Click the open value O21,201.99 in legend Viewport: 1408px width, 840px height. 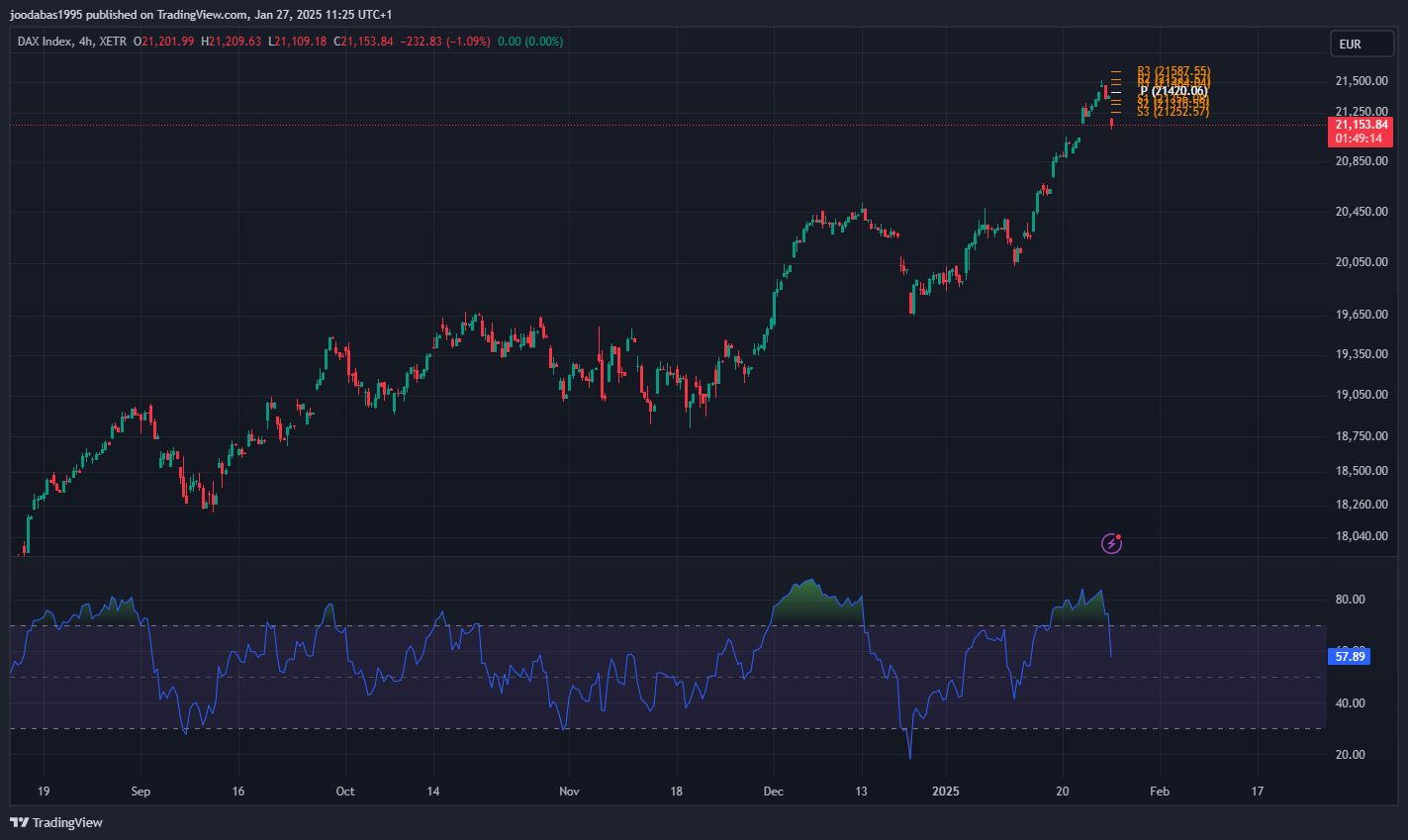pyautogui.click(x=165, y=42)
